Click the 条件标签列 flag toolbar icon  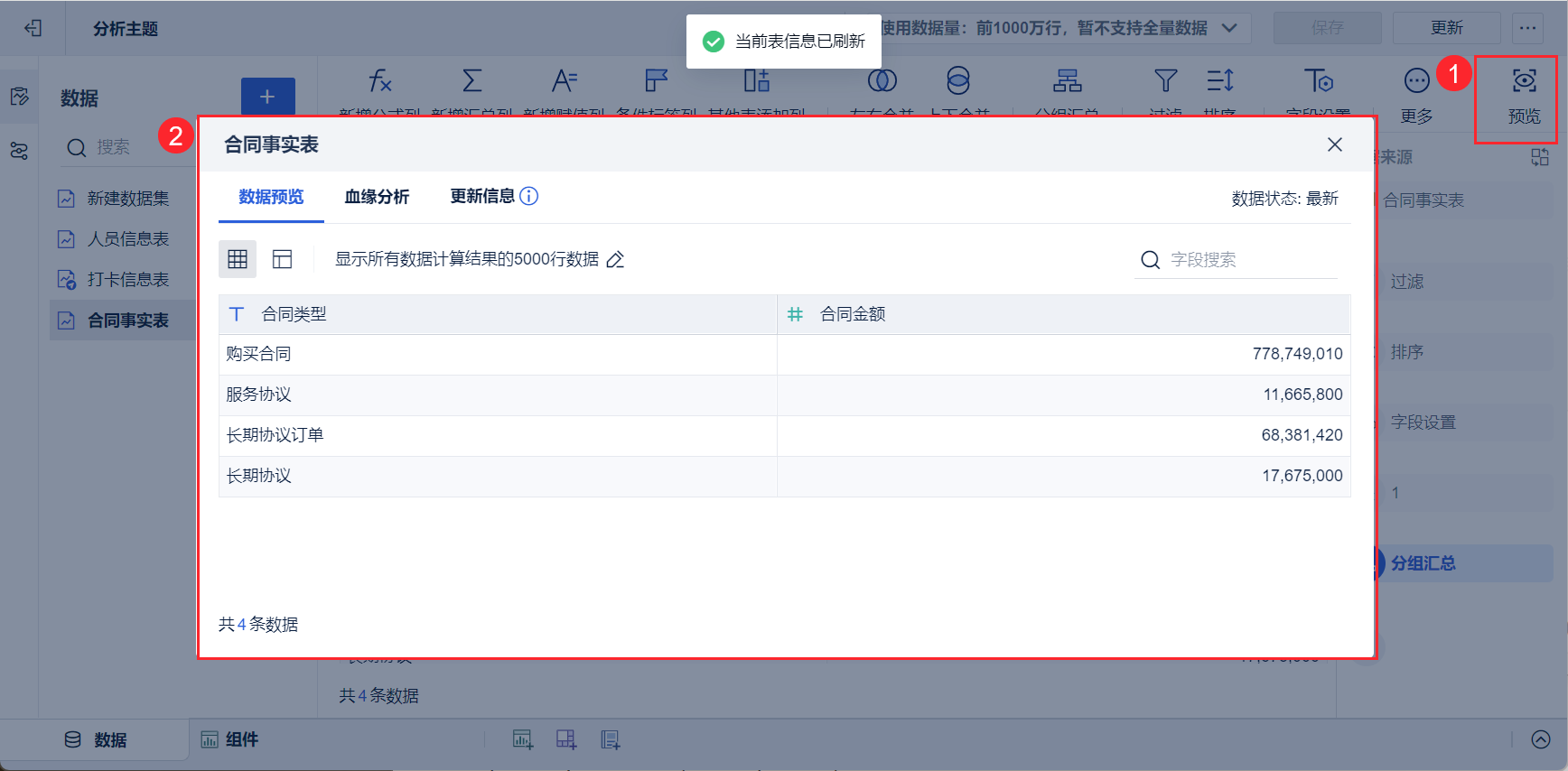(x=657, y=81)
